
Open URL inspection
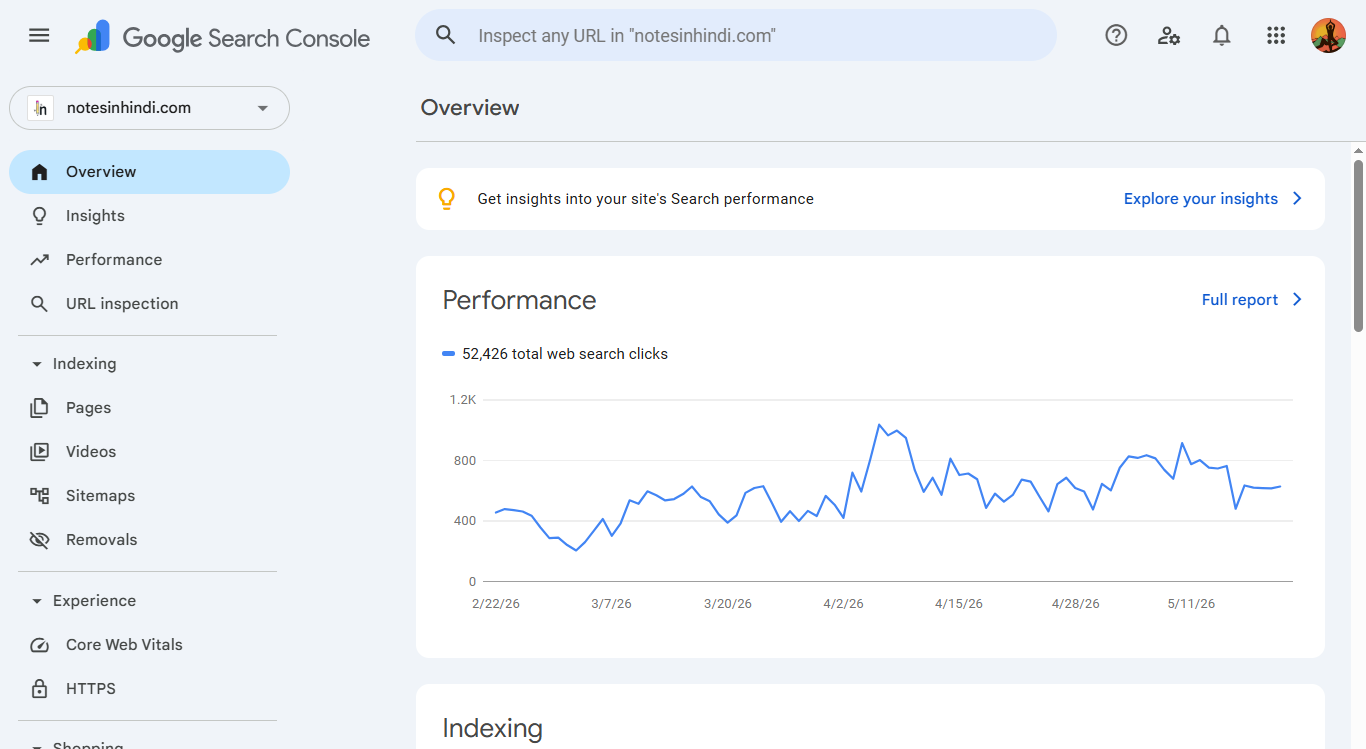point(149,304)
